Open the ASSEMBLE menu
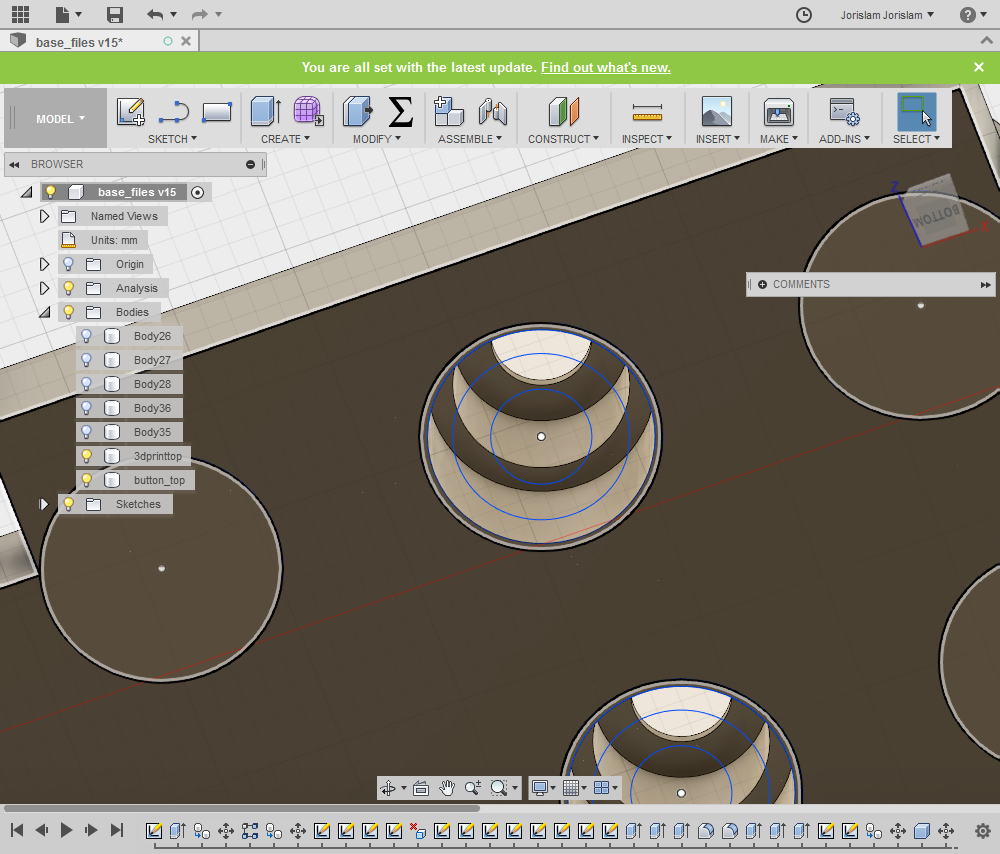The height and width of the screenshot is (854, 1000). (x=469, y=138)
